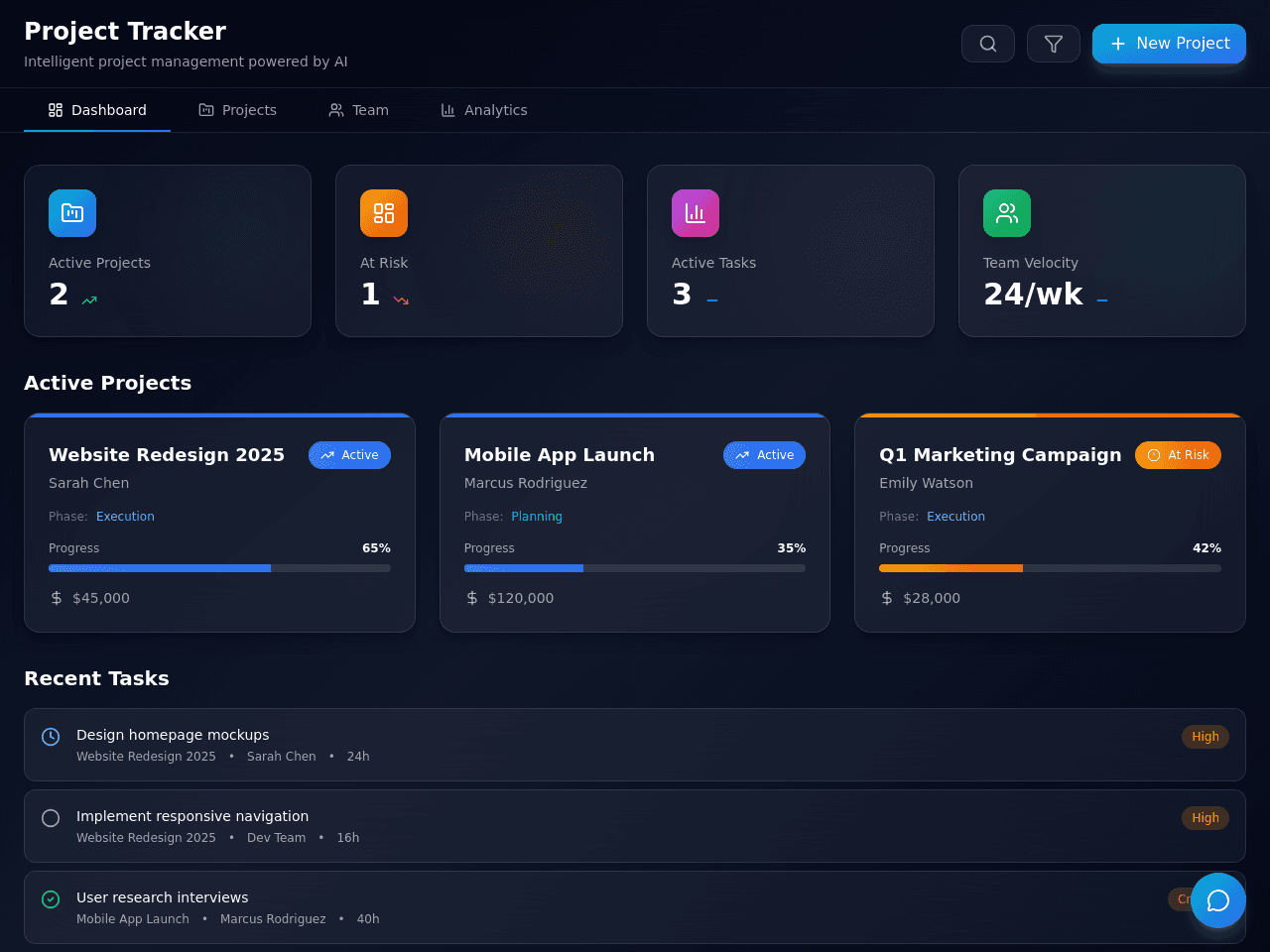Go to the Team tab

(x=359, y=110)
